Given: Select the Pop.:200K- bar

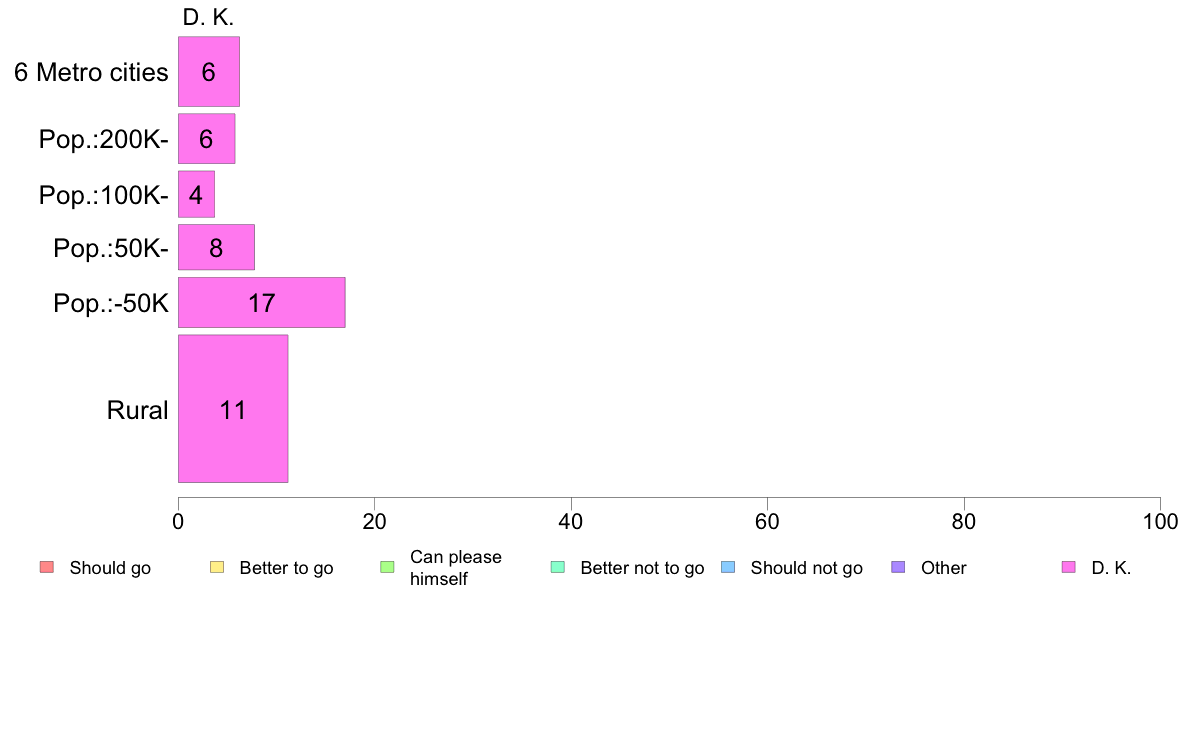Looking at the screenshot, I should (x=206, y=139).
